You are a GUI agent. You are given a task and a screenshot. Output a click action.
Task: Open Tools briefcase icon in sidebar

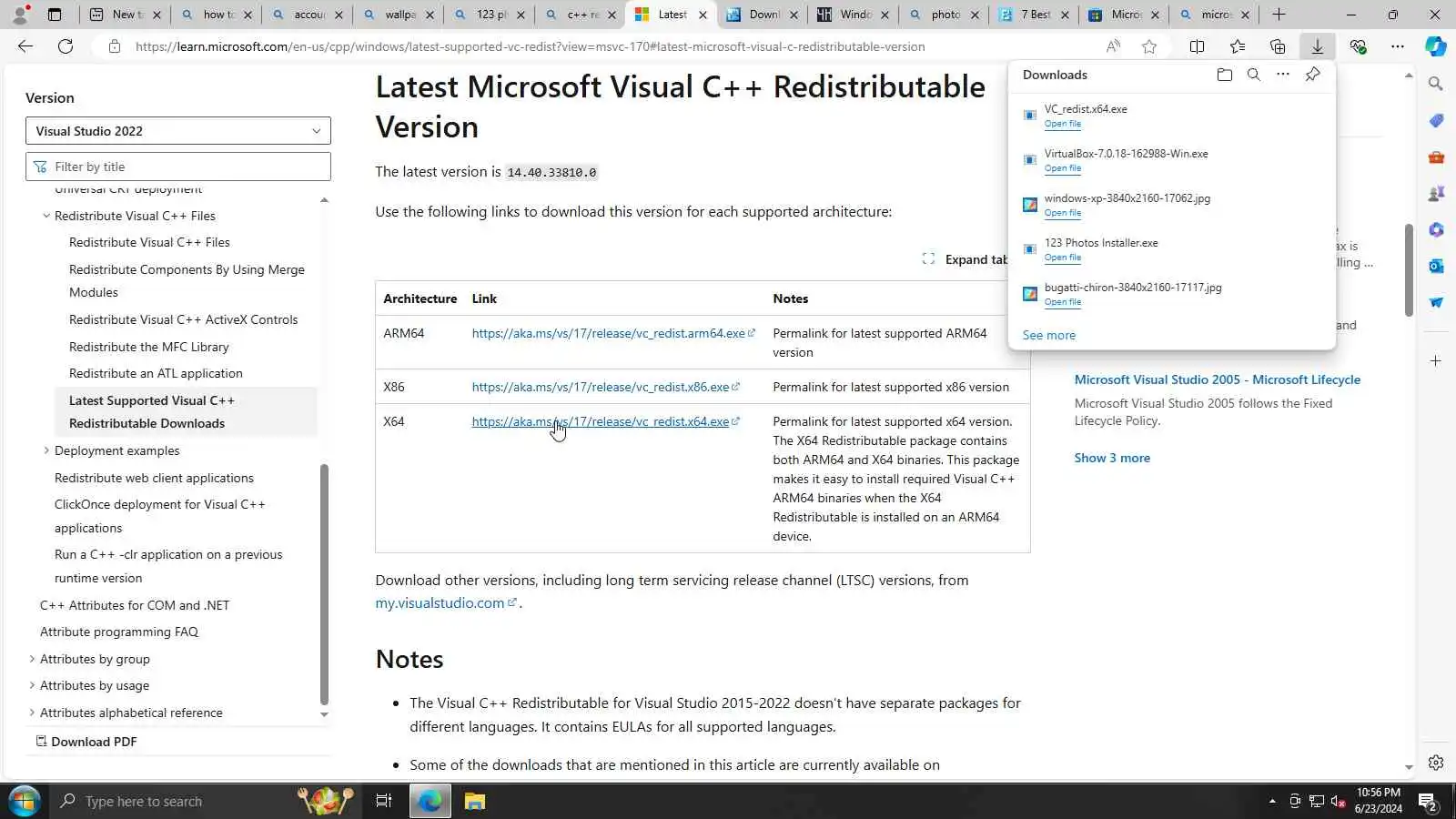tap(1436, 157)
